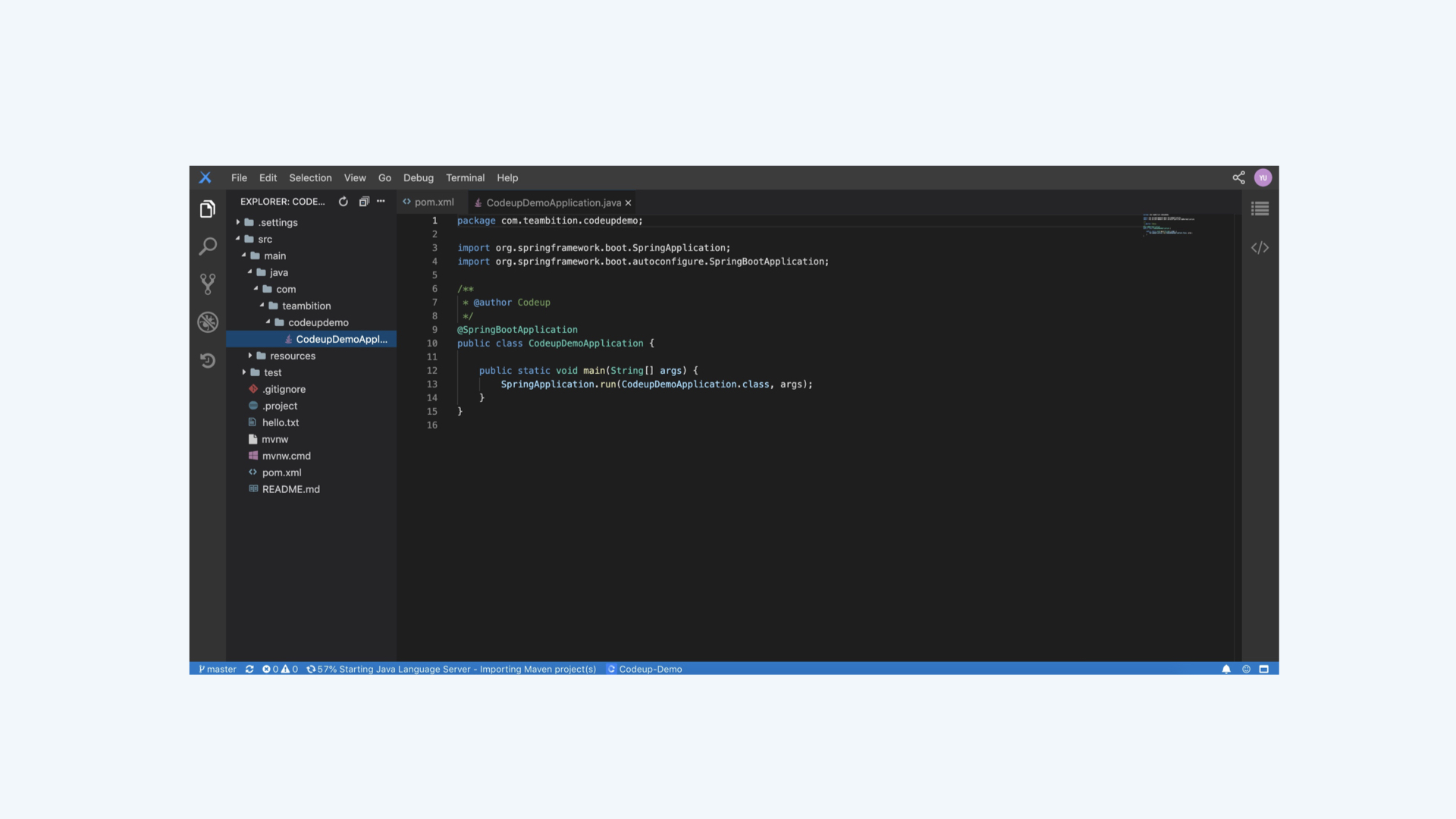Image resolution: width=1456 pixels, height=819 pixels.
Task: Expand the test folder
Action: 243,372
